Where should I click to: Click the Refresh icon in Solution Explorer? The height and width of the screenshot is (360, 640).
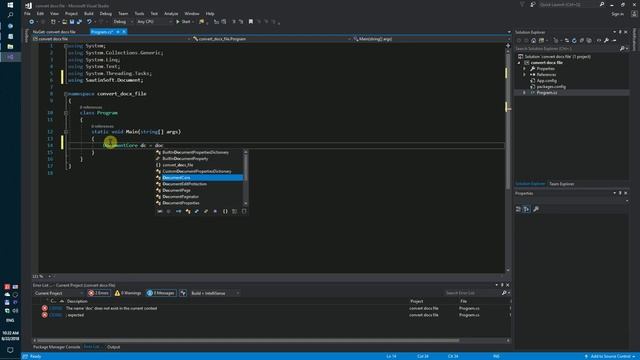tap(574, 40)
